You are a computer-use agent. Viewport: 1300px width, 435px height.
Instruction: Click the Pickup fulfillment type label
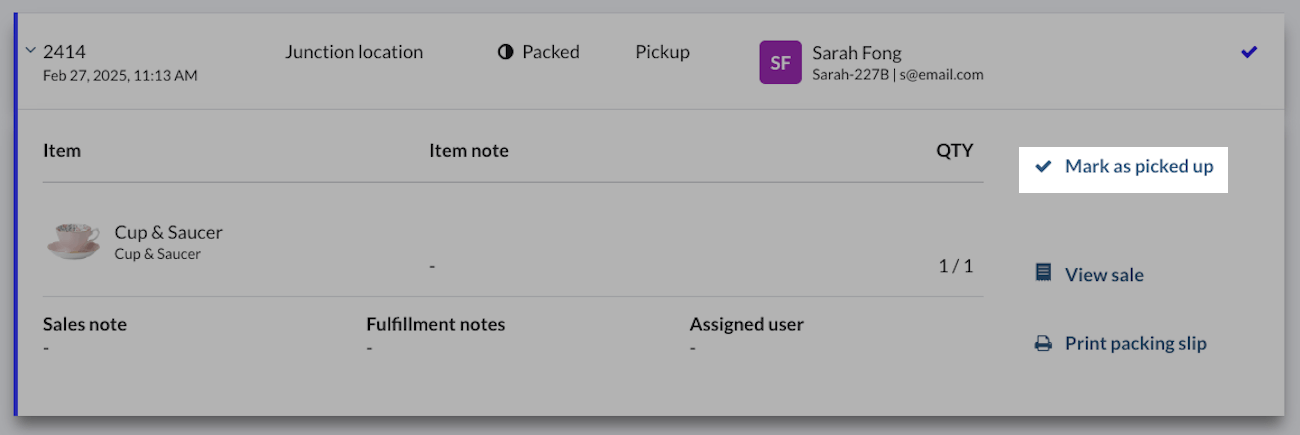[662, 52]
